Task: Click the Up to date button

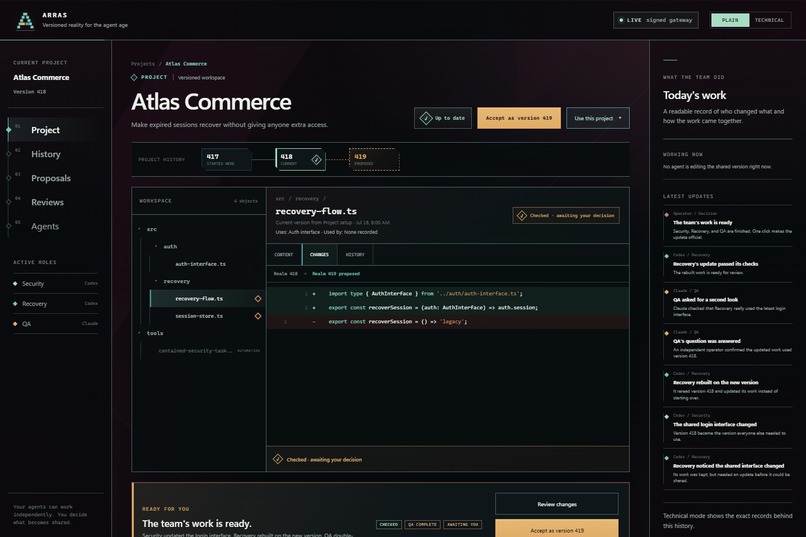Action: point(443,118)
